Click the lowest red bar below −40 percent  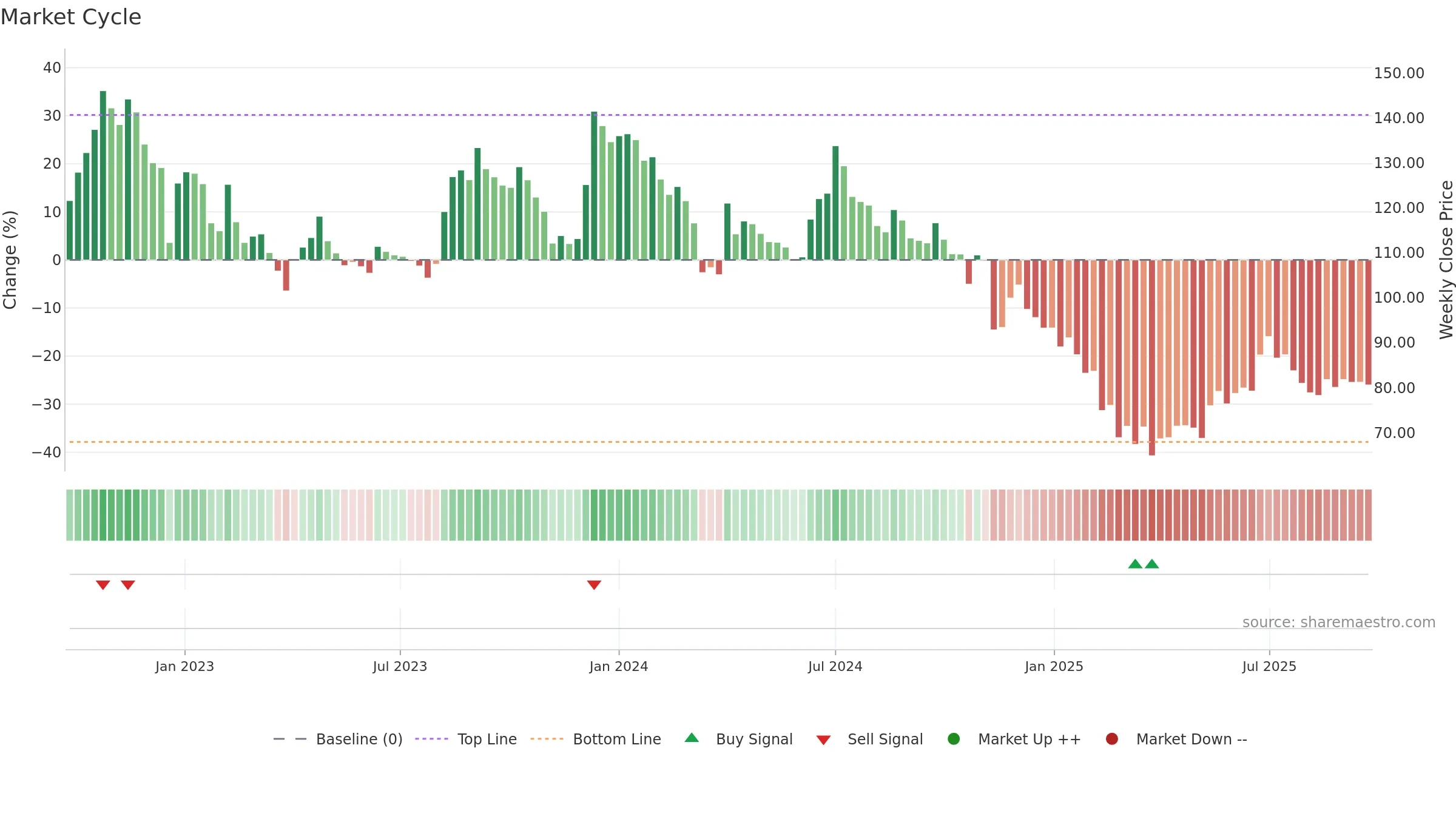tap(1152, 357)
